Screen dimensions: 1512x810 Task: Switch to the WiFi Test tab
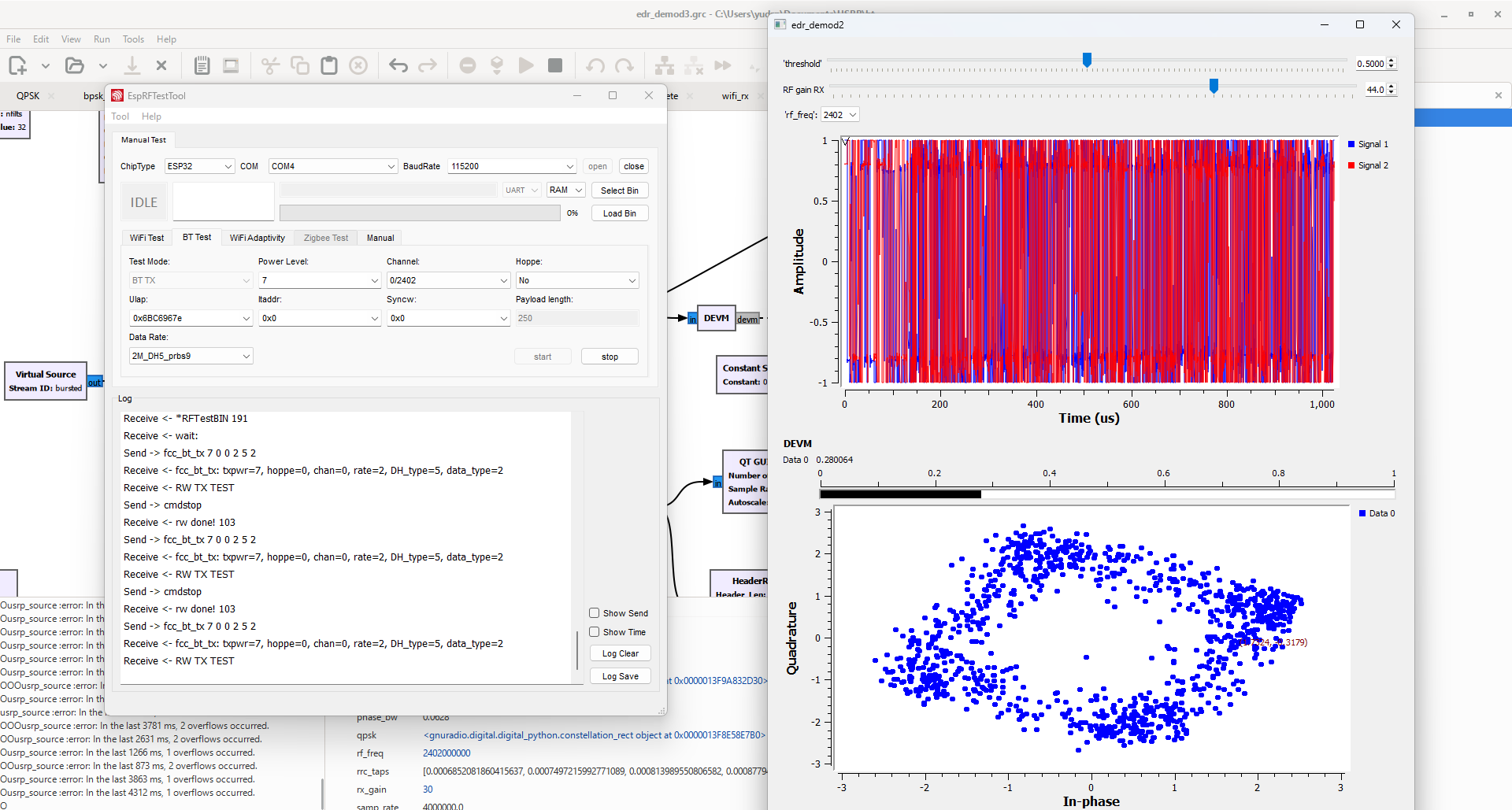[146, 238]
